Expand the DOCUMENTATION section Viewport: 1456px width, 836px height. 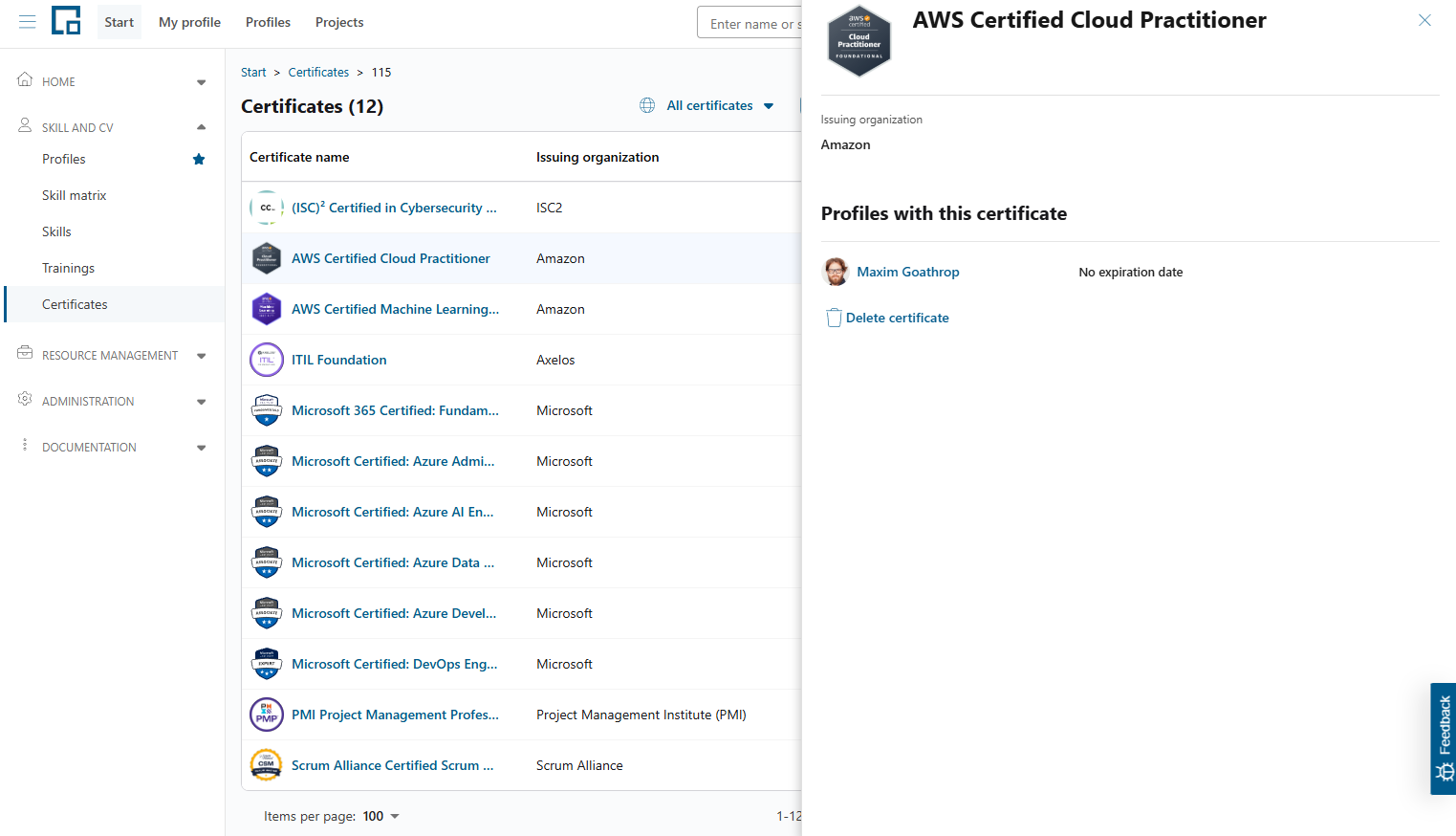[x=201, y=448]
